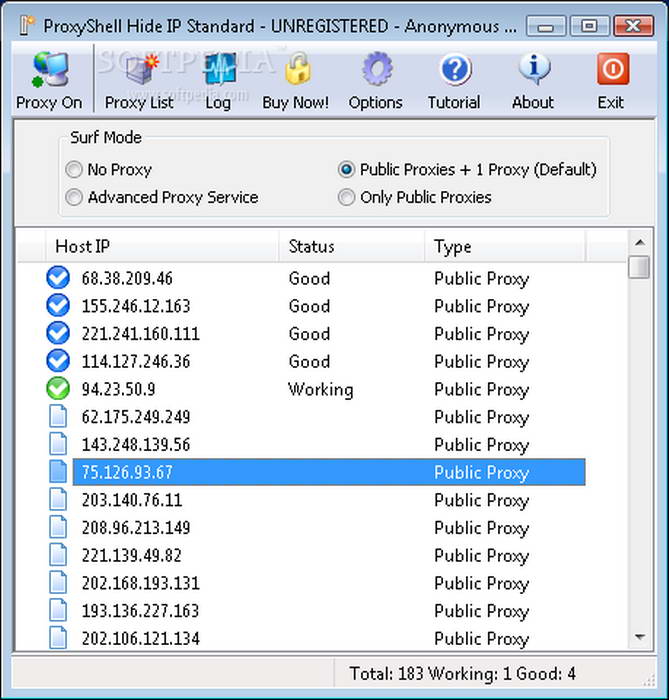Viewport: 669px width, 700px height.
Task: Click page icon for 203.140.76.11
Action: [x=58, y=499]
